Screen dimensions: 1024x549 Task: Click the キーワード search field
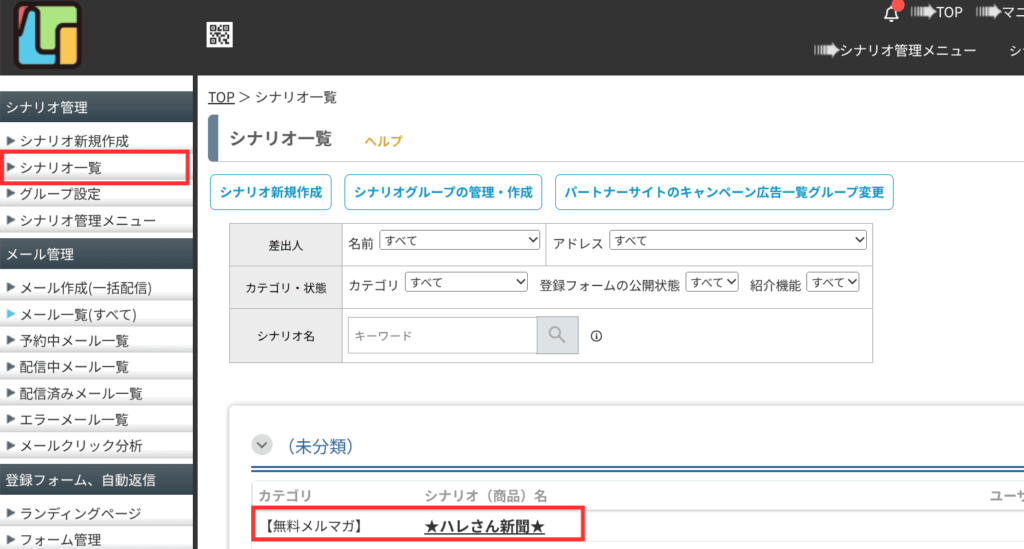(x=443, y=336)
